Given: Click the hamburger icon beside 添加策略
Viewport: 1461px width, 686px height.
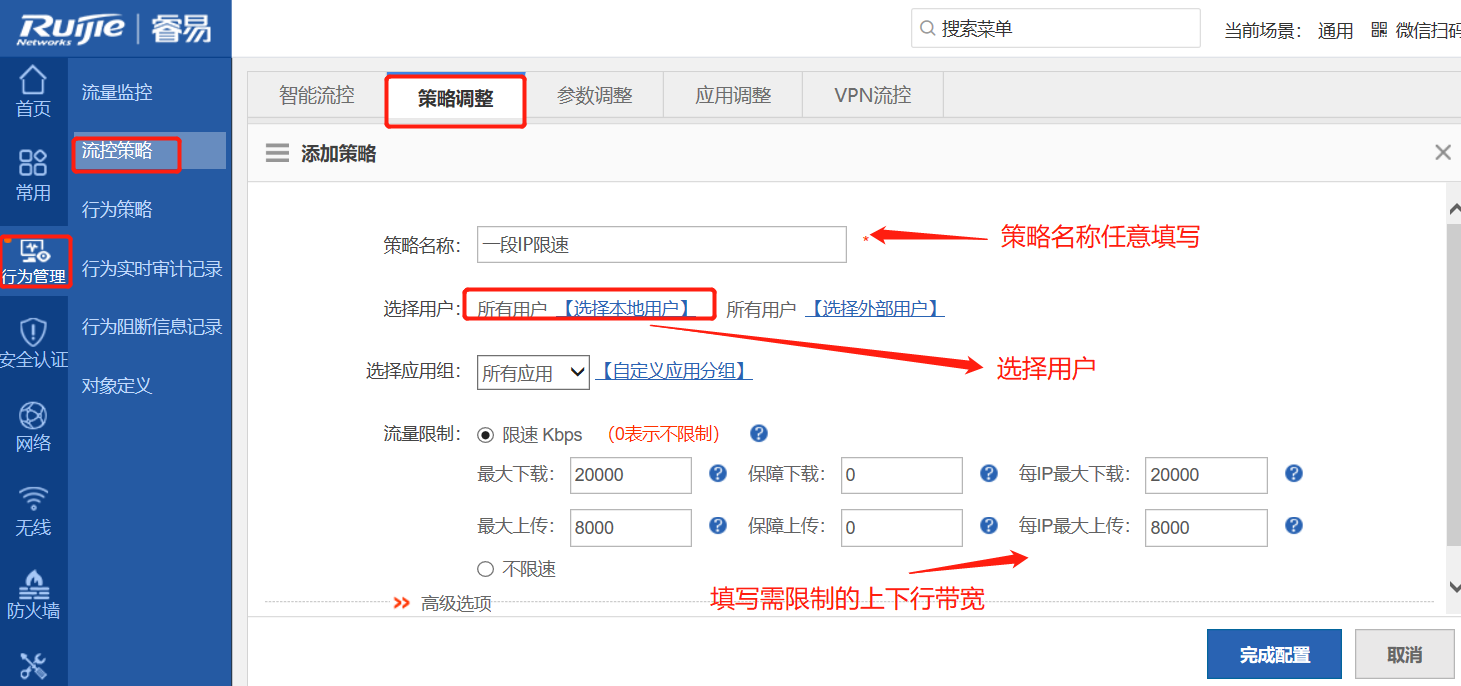Looking at the screenshot, I should coord(277,153).
